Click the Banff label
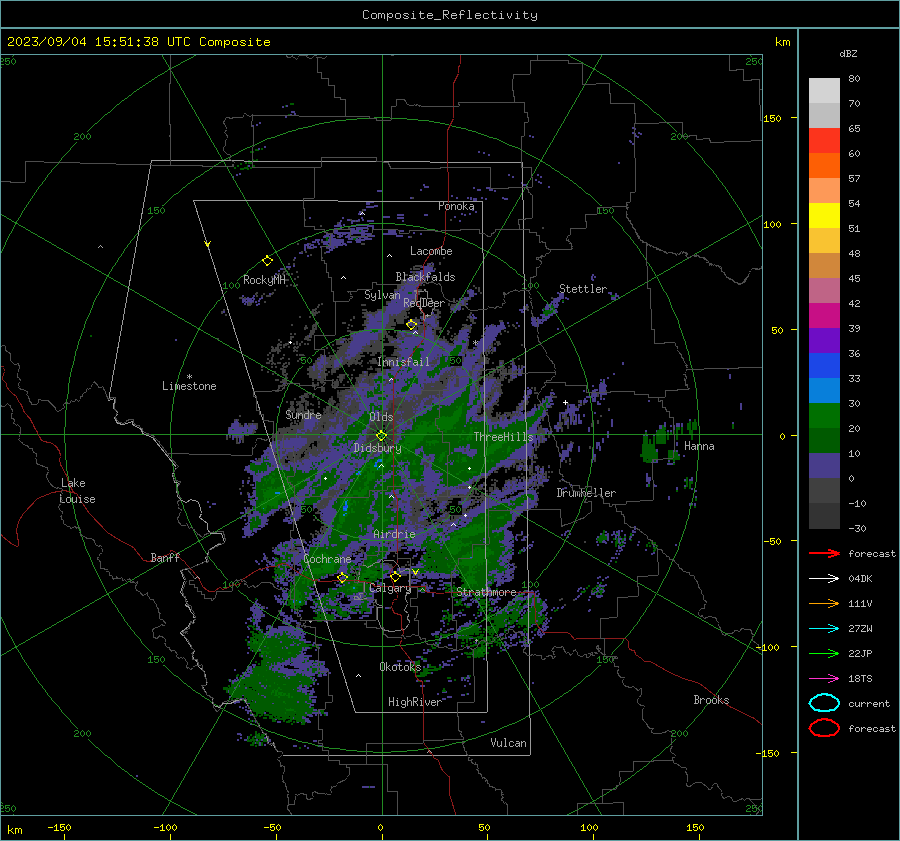 [165, 557]
